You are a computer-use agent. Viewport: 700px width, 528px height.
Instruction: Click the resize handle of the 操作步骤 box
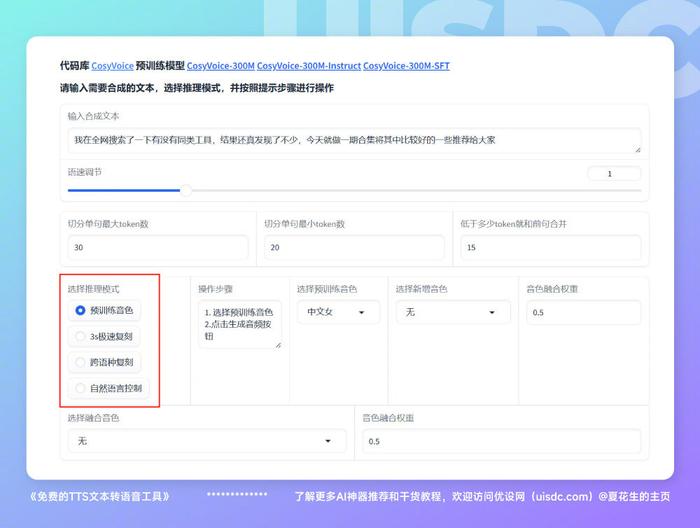click(278, 345)
